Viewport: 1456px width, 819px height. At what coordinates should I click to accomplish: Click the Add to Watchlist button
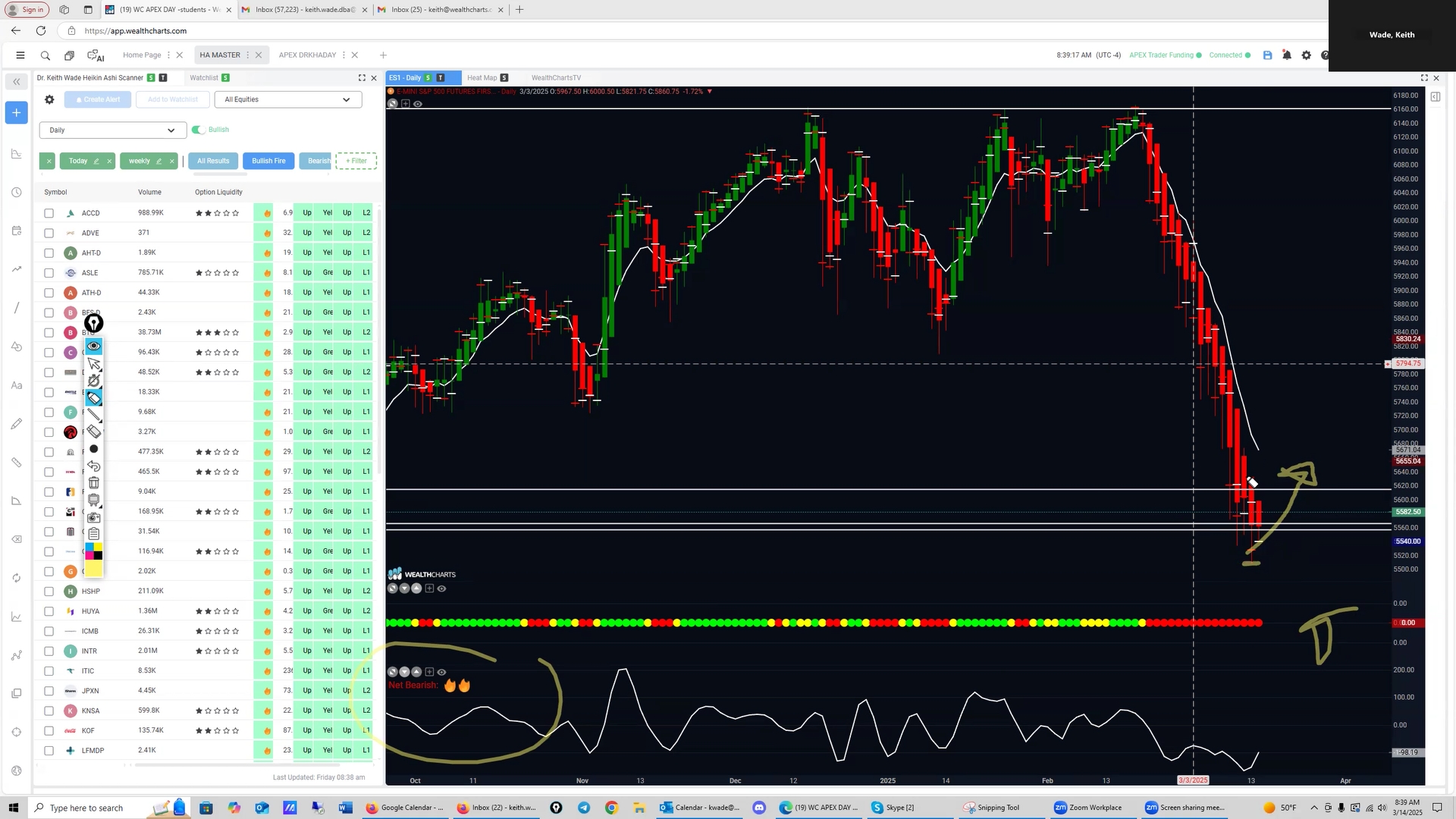tap(172, 99)
